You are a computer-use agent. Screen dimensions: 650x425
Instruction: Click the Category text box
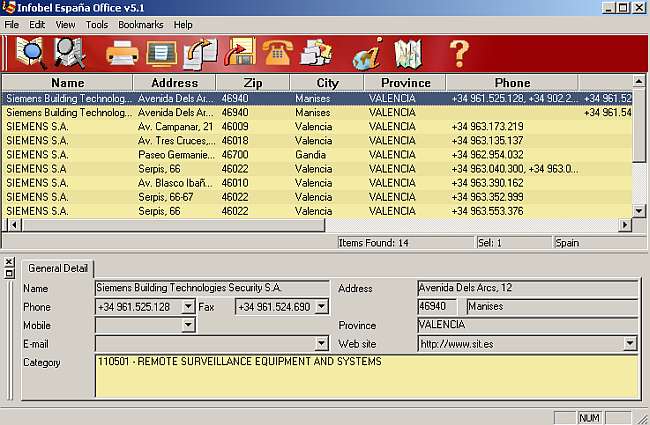click(366, 376)
